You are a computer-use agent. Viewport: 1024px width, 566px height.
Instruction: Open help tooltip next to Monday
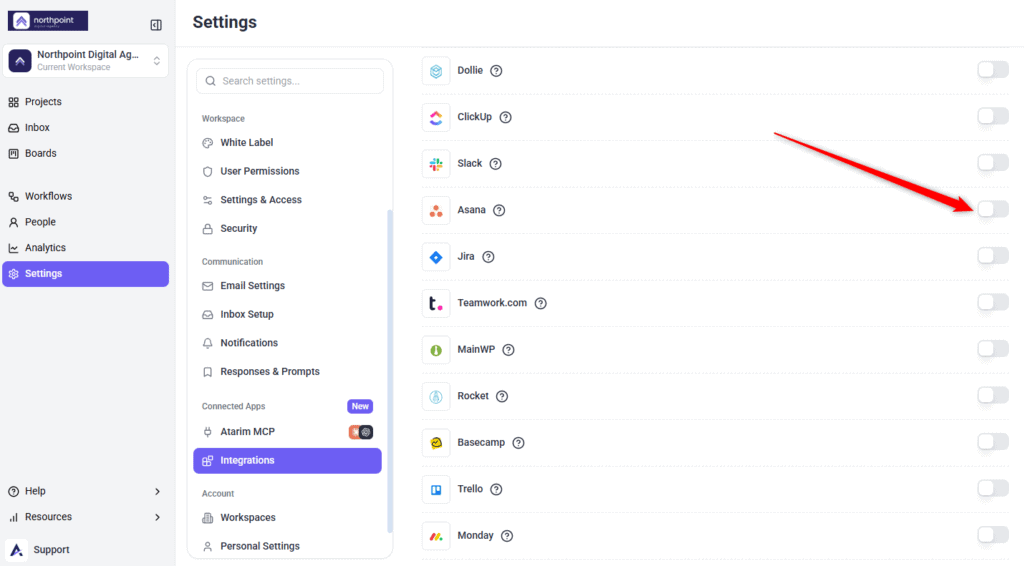tap(507, 536)
